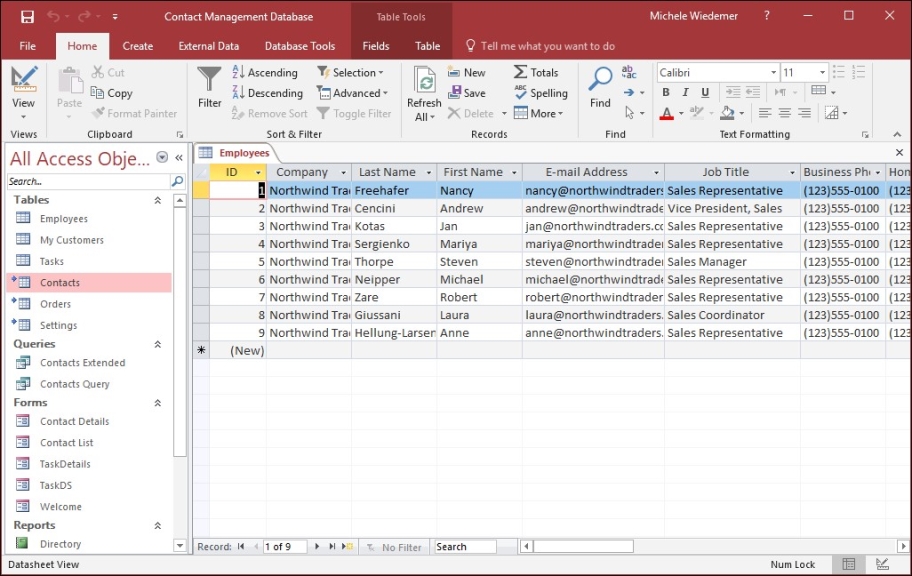
Task: Run Spelling check
Action: [541, 93]
